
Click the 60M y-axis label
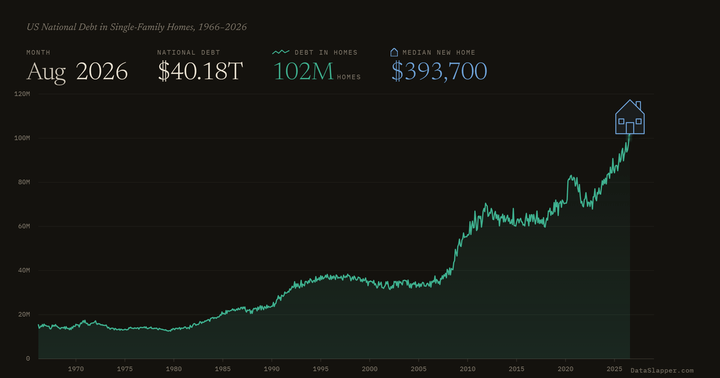(x=24, y=226)
